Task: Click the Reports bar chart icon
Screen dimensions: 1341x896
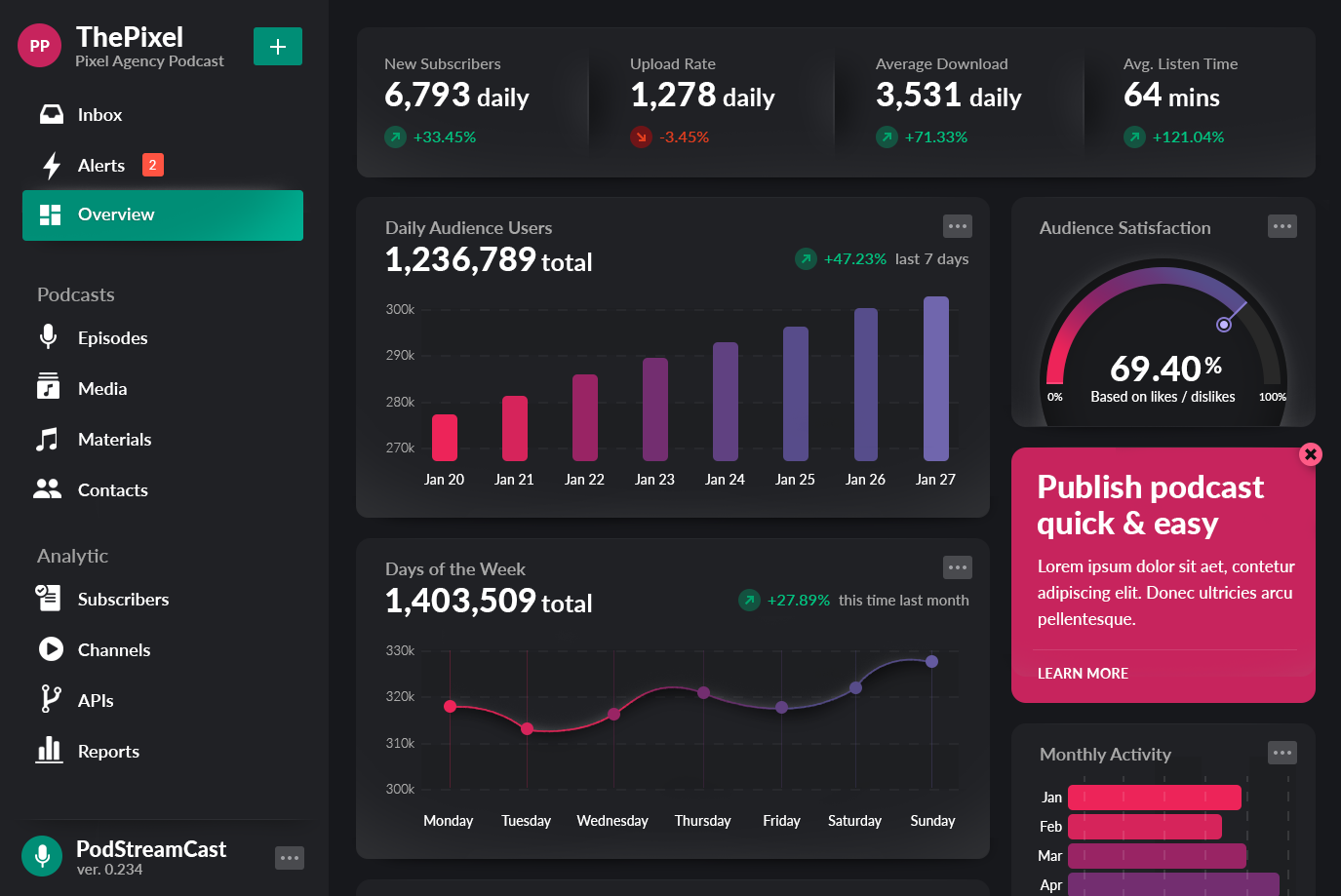Action: pyautogui.click(x=49, y=749)
